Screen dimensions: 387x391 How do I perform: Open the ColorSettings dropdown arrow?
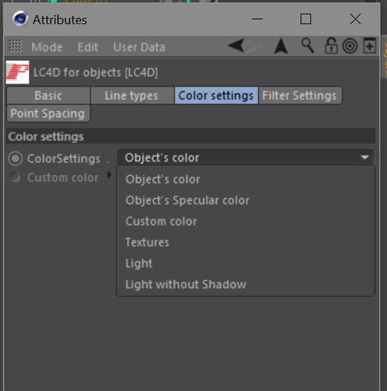tap(365, 157)
